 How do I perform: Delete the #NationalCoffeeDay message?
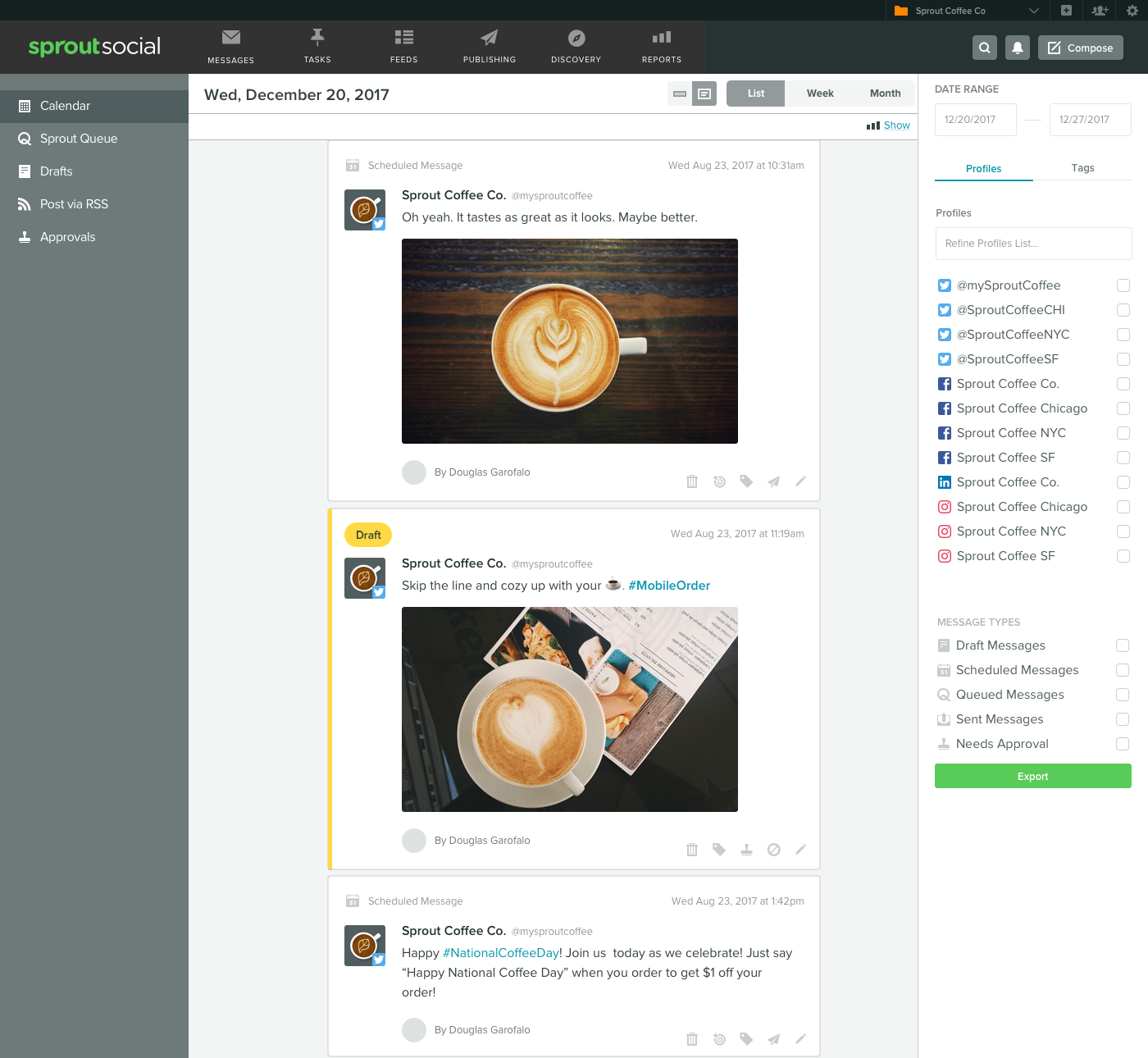point(692,1039)
